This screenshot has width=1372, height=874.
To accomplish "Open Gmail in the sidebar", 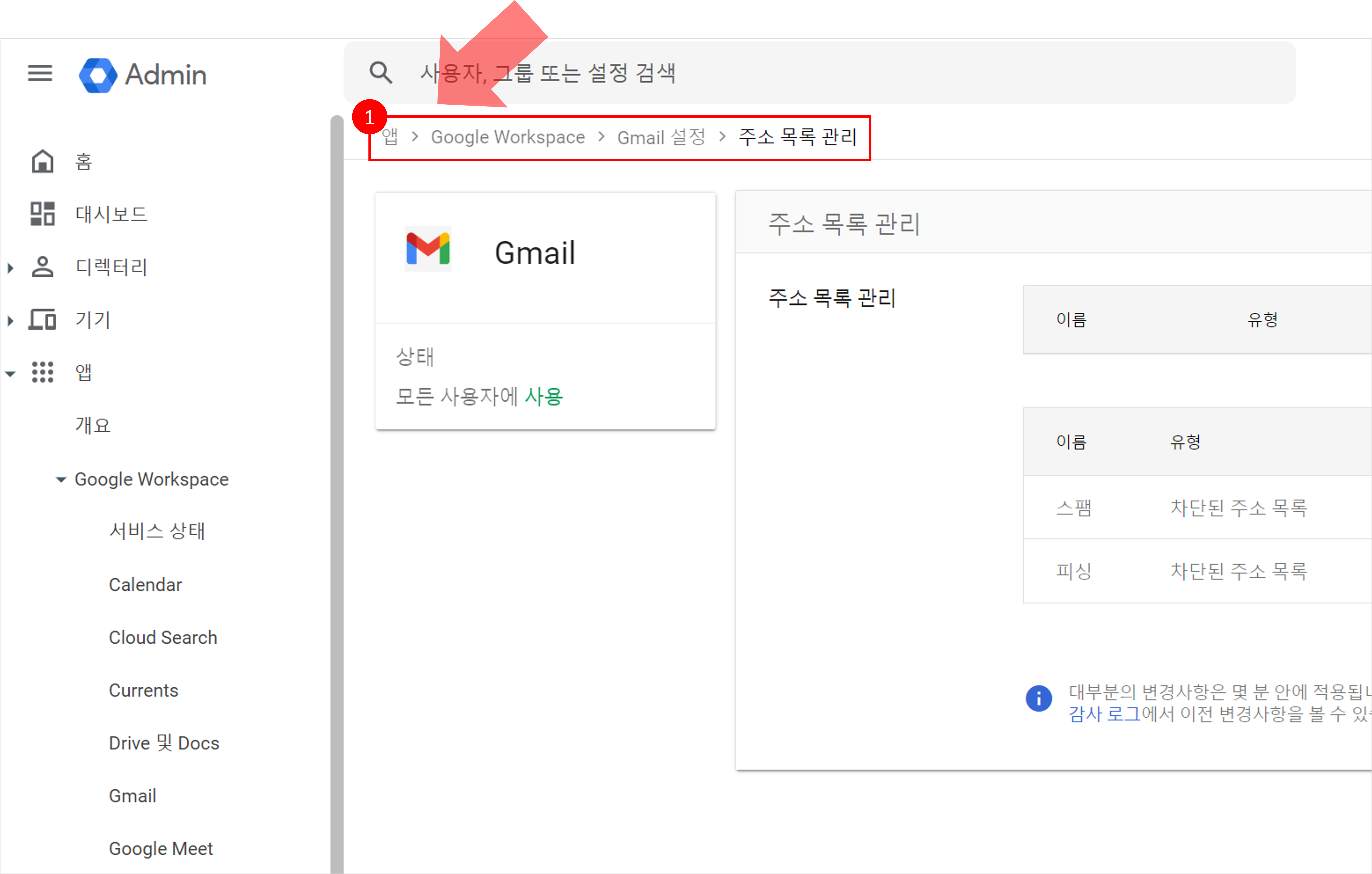I will (x=133, y=796).
